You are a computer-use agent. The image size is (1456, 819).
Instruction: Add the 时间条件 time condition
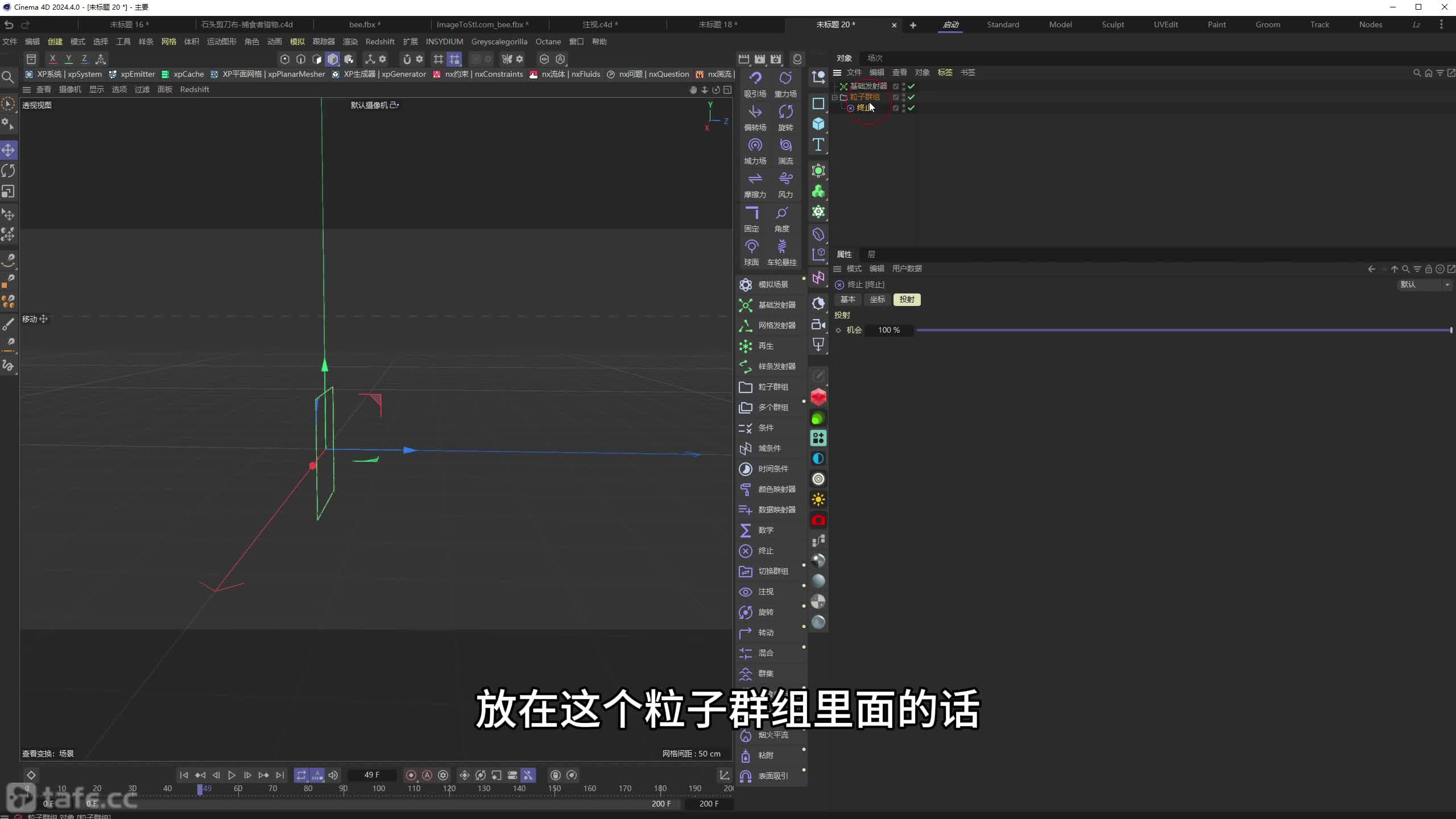tap(771, 469)
